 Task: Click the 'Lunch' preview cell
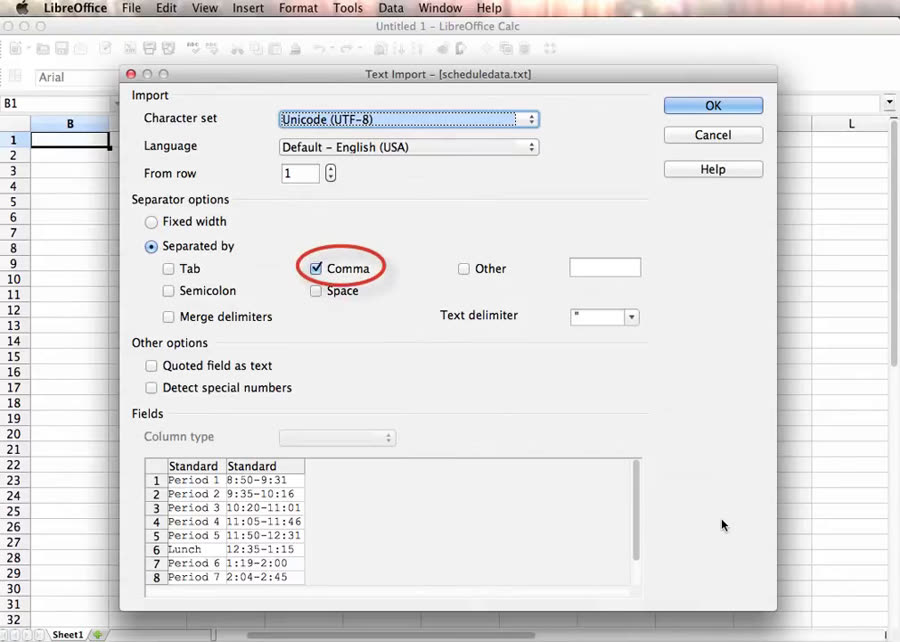pos(196,549)
